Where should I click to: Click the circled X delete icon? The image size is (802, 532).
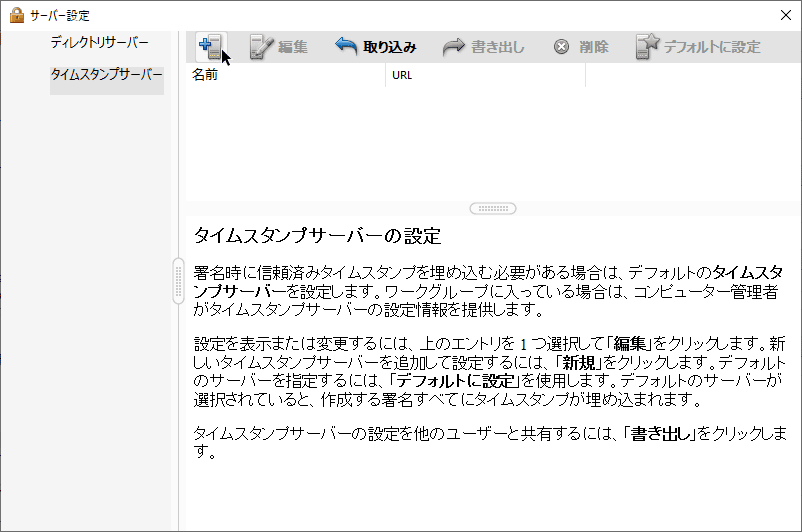(562, 46)
